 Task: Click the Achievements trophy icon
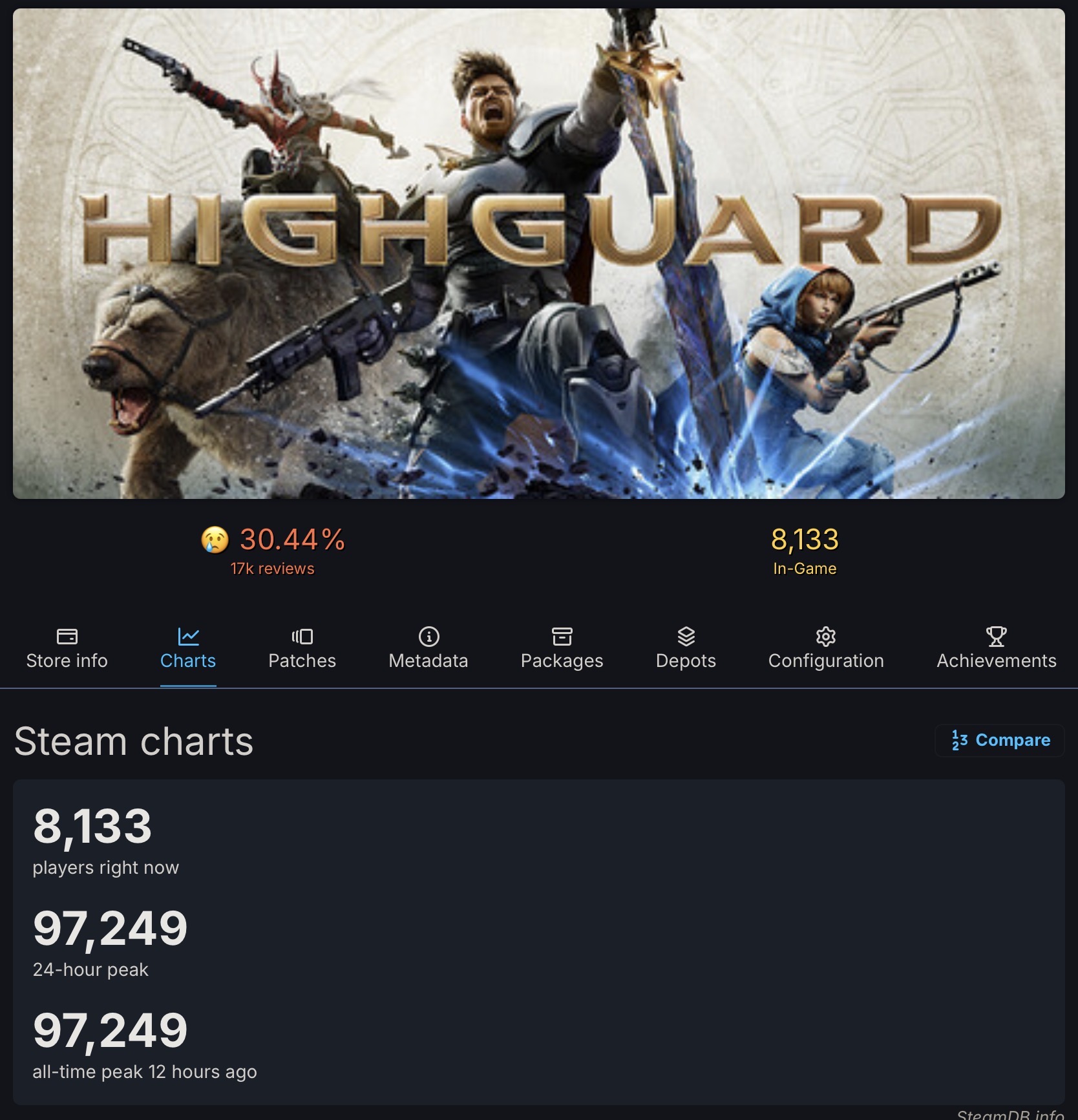click(996, 637)
